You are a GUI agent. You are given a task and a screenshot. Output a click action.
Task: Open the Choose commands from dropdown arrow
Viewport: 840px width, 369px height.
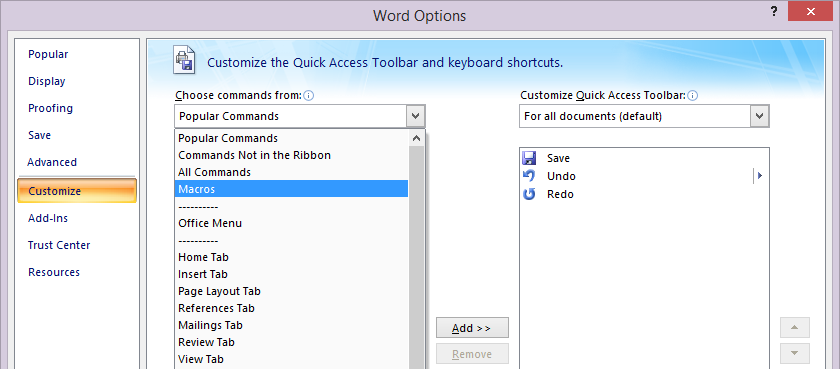(416, 116)
